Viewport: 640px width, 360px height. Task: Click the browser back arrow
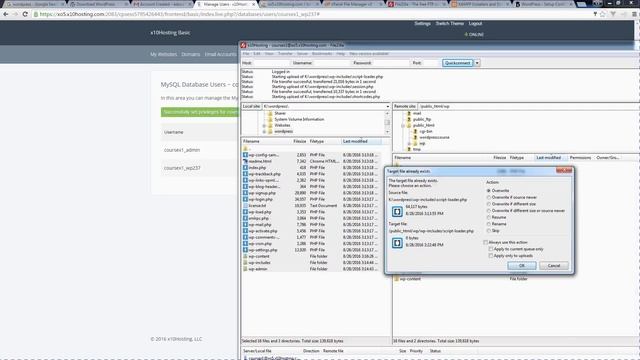pyautogui.click(x=6, y=14)
